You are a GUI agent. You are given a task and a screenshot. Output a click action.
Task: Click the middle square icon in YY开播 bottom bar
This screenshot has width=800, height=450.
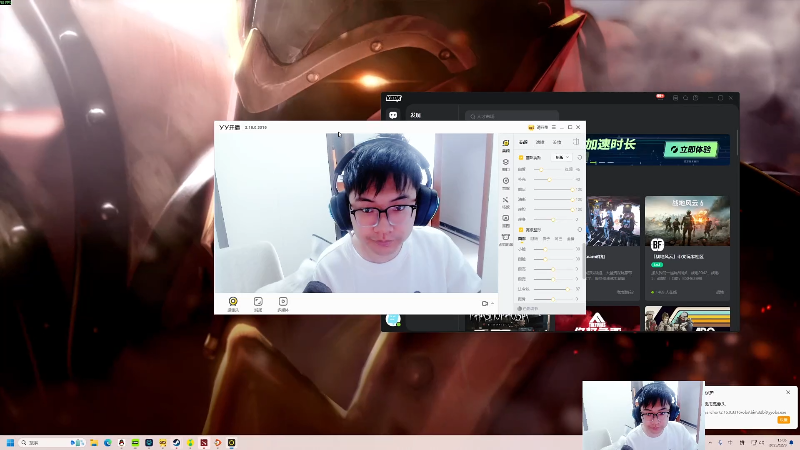click(x=258, y=304)
